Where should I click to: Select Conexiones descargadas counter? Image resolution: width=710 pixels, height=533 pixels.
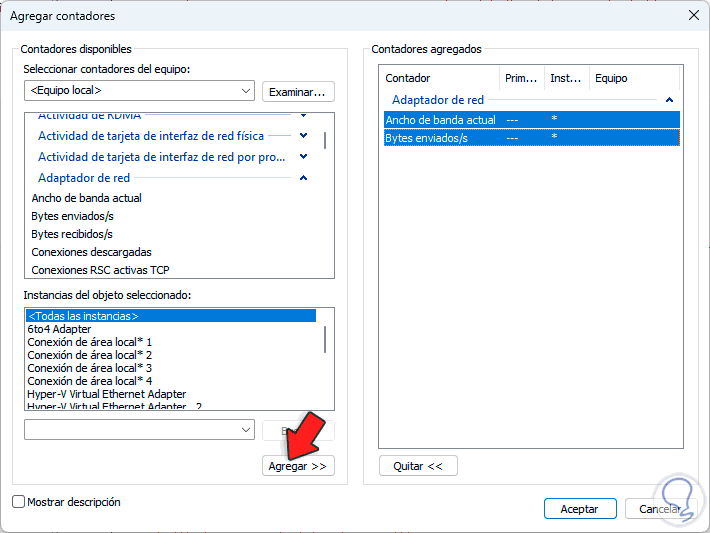91,252
